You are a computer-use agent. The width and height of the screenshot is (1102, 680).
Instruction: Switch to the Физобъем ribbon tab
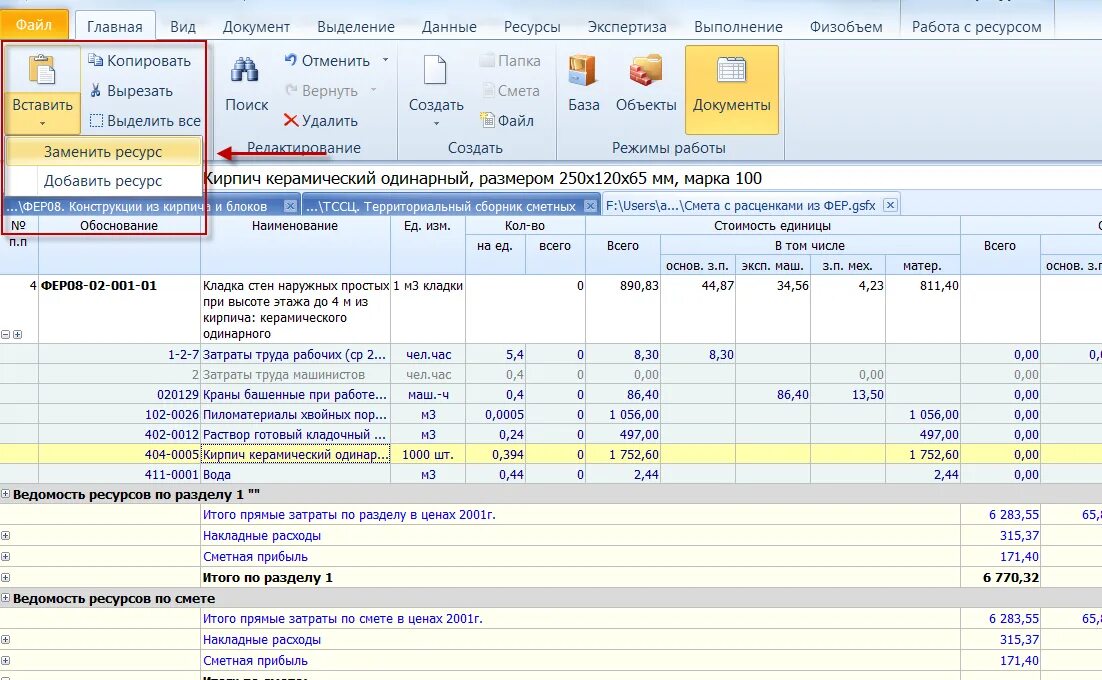(845, 27)
